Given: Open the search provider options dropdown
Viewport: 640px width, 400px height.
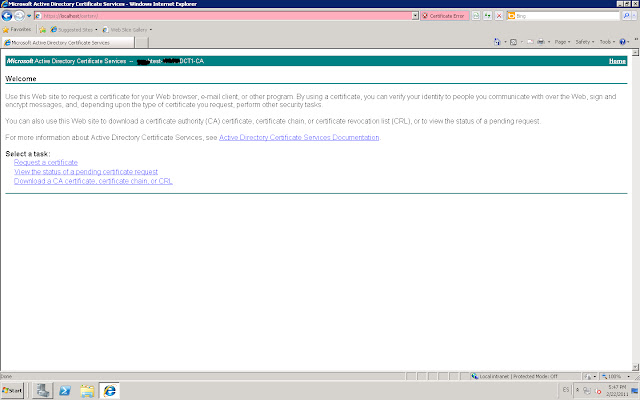Looking at the screenshot, I should pos(634,16).
